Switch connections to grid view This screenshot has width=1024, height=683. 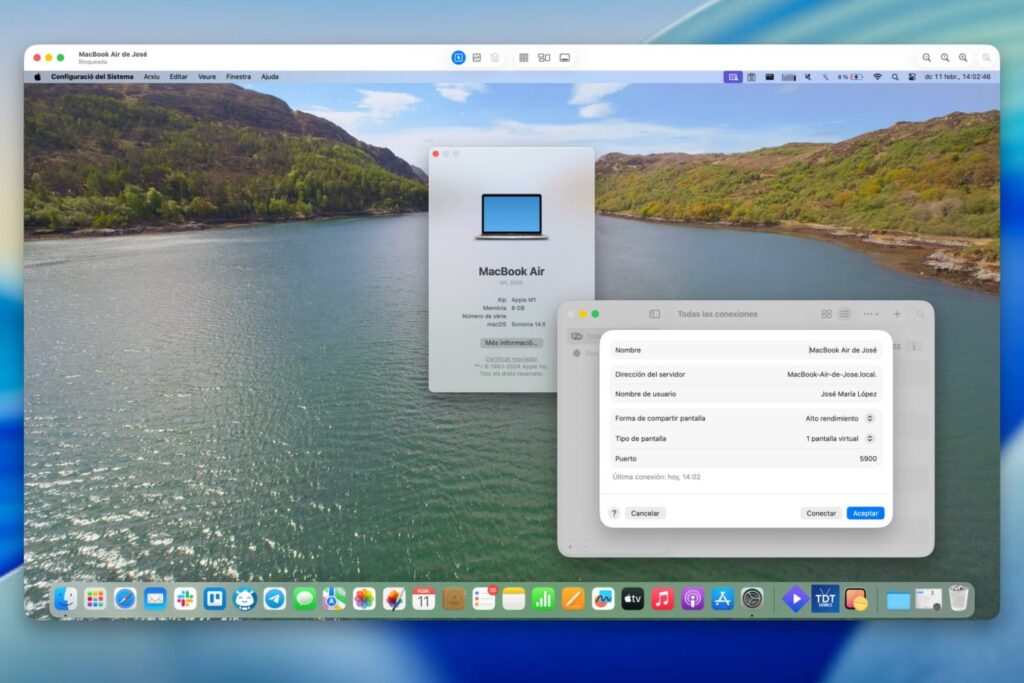(826, 313)
